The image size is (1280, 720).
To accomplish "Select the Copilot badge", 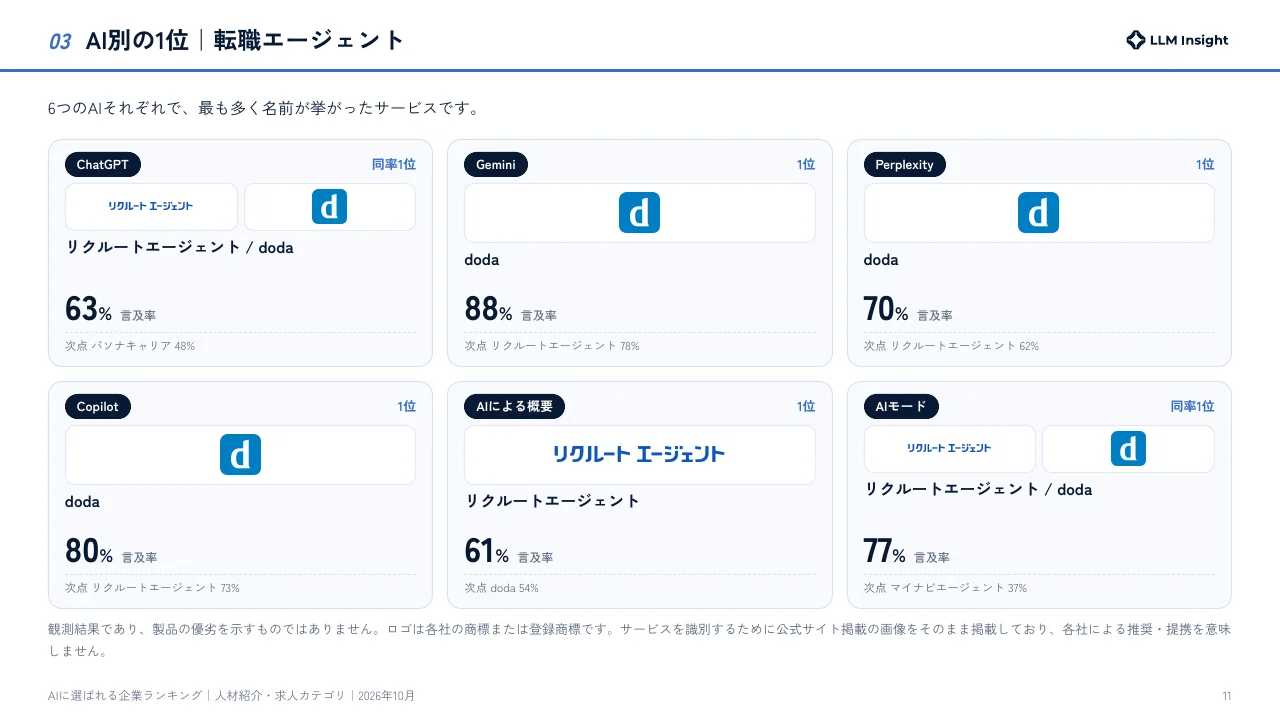I will pos(98,407).
